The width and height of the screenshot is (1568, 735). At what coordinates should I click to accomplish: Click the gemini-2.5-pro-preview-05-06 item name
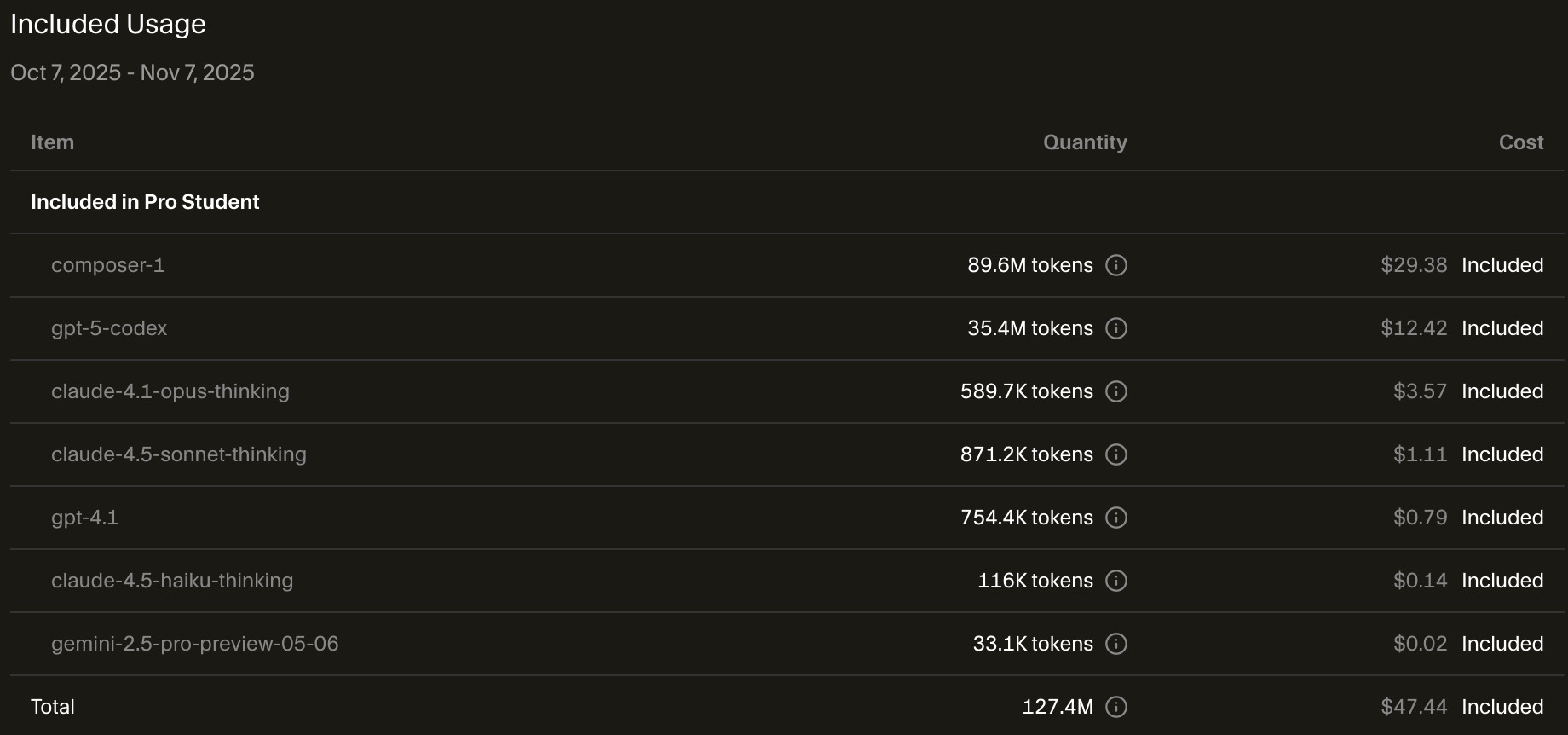coord(195,644)
